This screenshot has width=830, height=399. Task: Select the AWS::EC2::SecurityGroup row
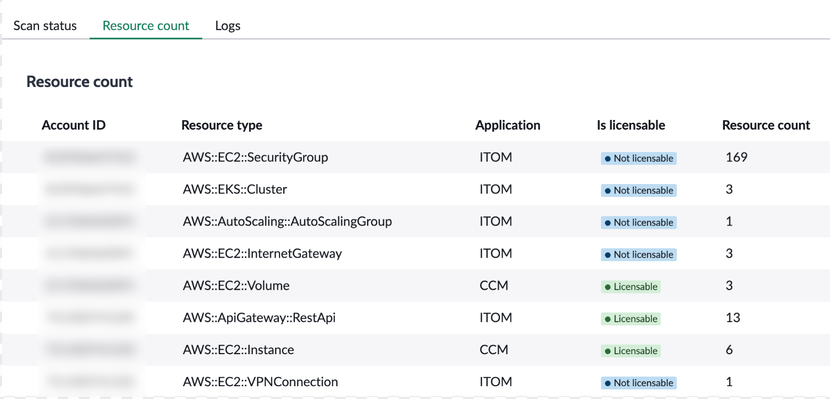point(415,157)
